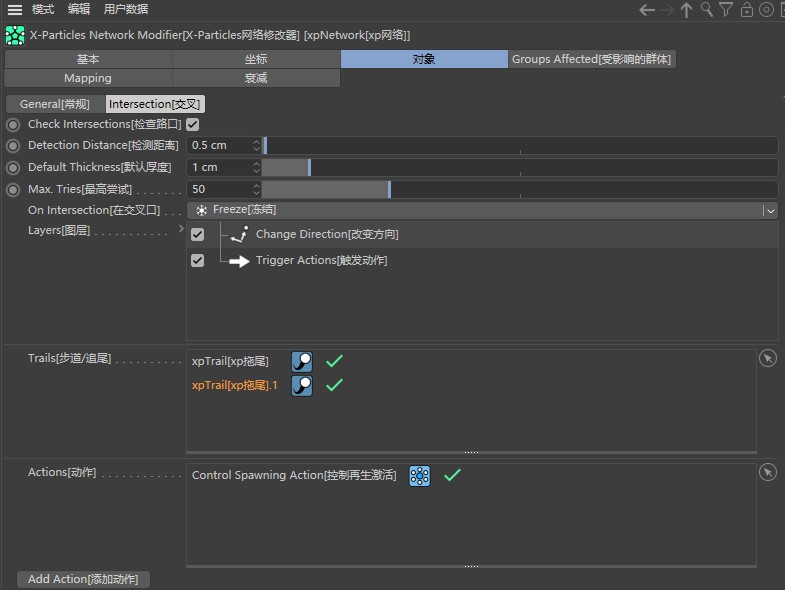785x590 pixels.
Task: Click the Max. Tries stepper arrows
Action: coord(256,190)
